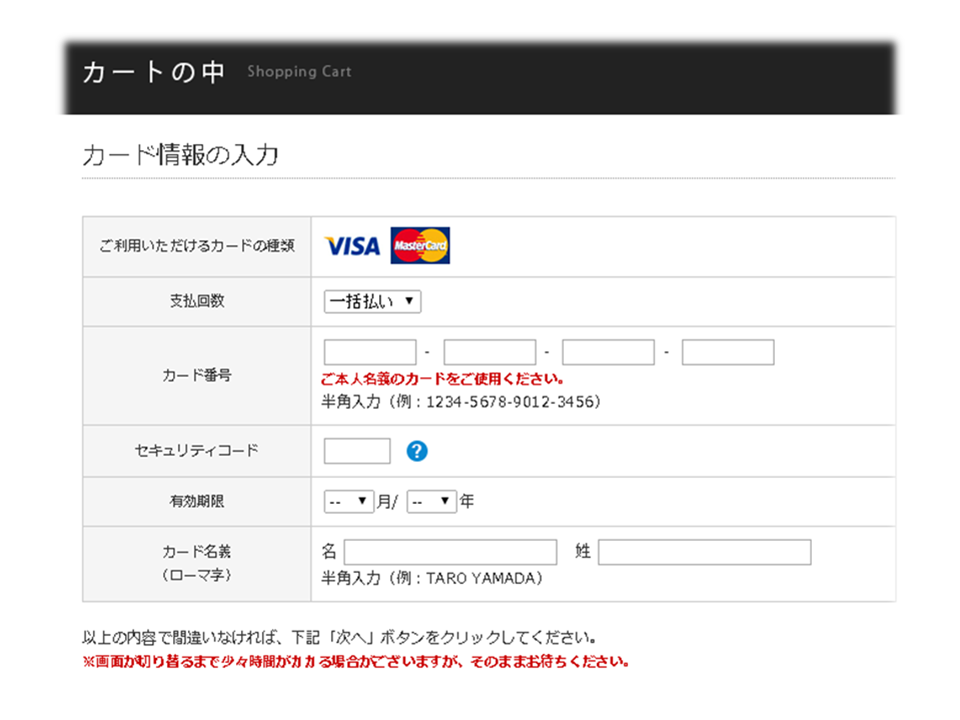Click the MasterCard logo

point(420,246)
